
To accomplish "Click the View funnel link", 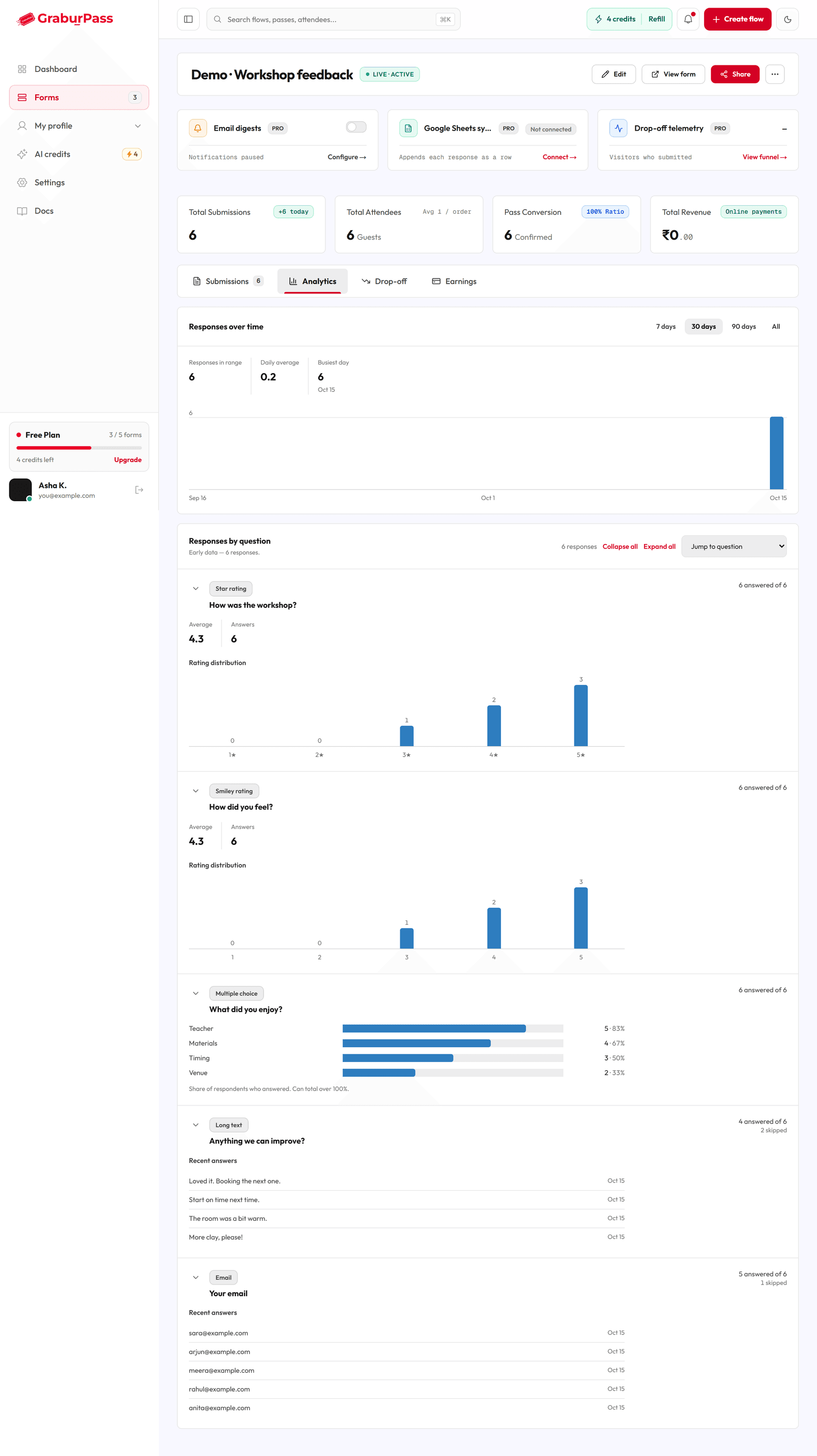I will click(764, 157).
